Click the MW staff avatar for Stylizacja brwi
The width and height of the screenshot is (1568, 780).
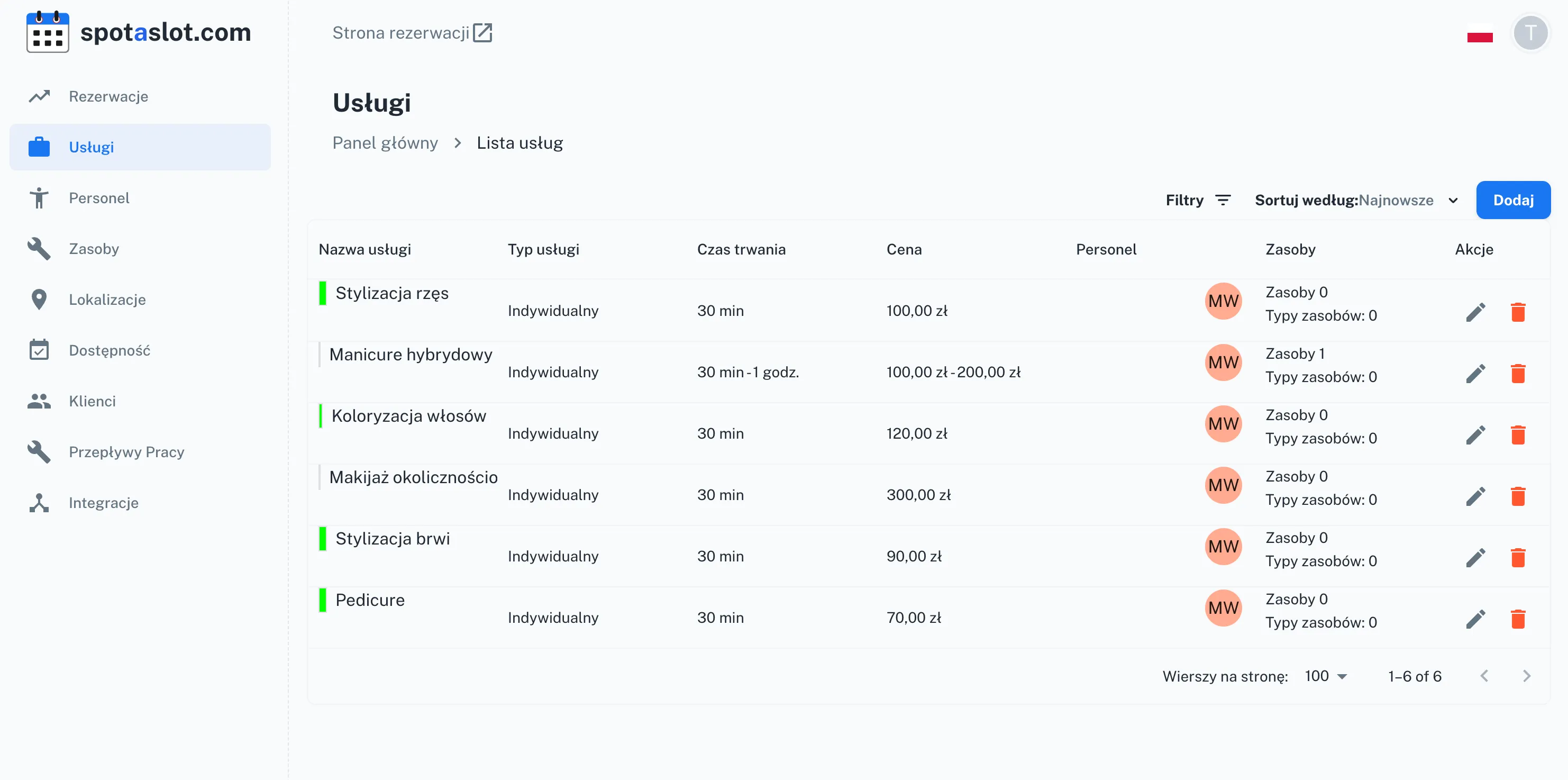click(1223, 546)
